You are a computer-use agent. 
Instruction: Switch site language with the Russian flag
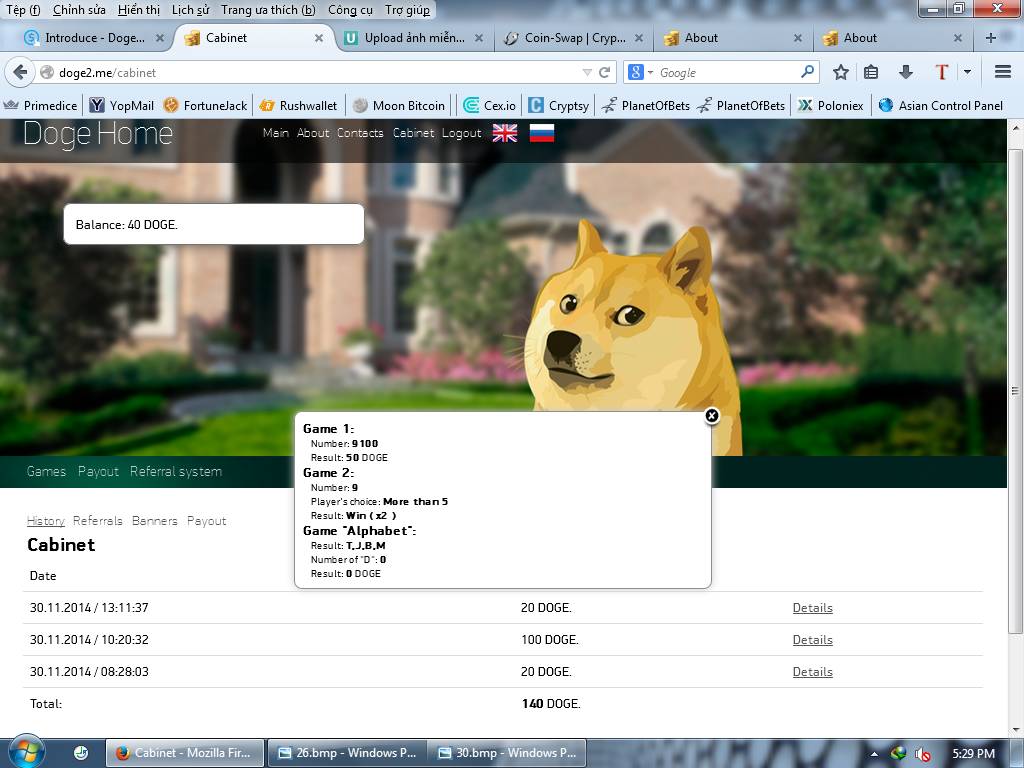point(542,133)
